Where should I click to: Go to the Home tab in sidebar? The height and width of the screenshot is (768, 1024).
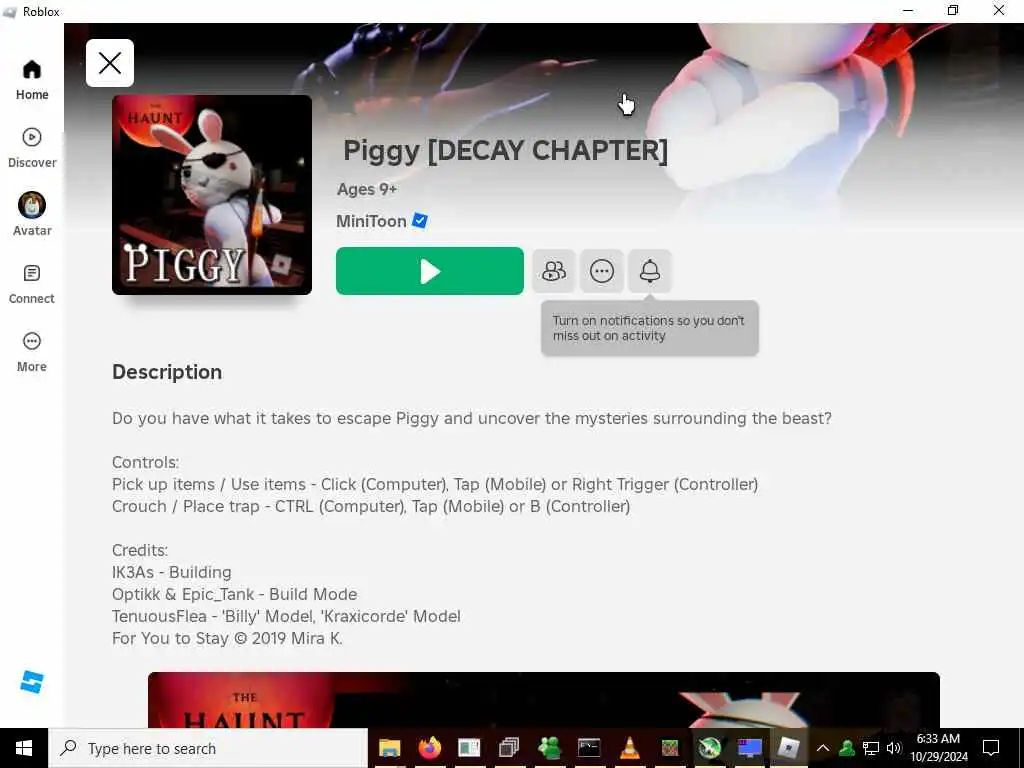point(32,80)
